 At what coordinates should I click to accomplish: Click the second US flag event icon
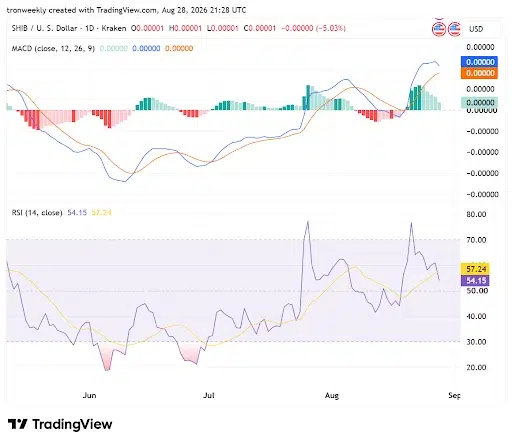coord(454,29)
